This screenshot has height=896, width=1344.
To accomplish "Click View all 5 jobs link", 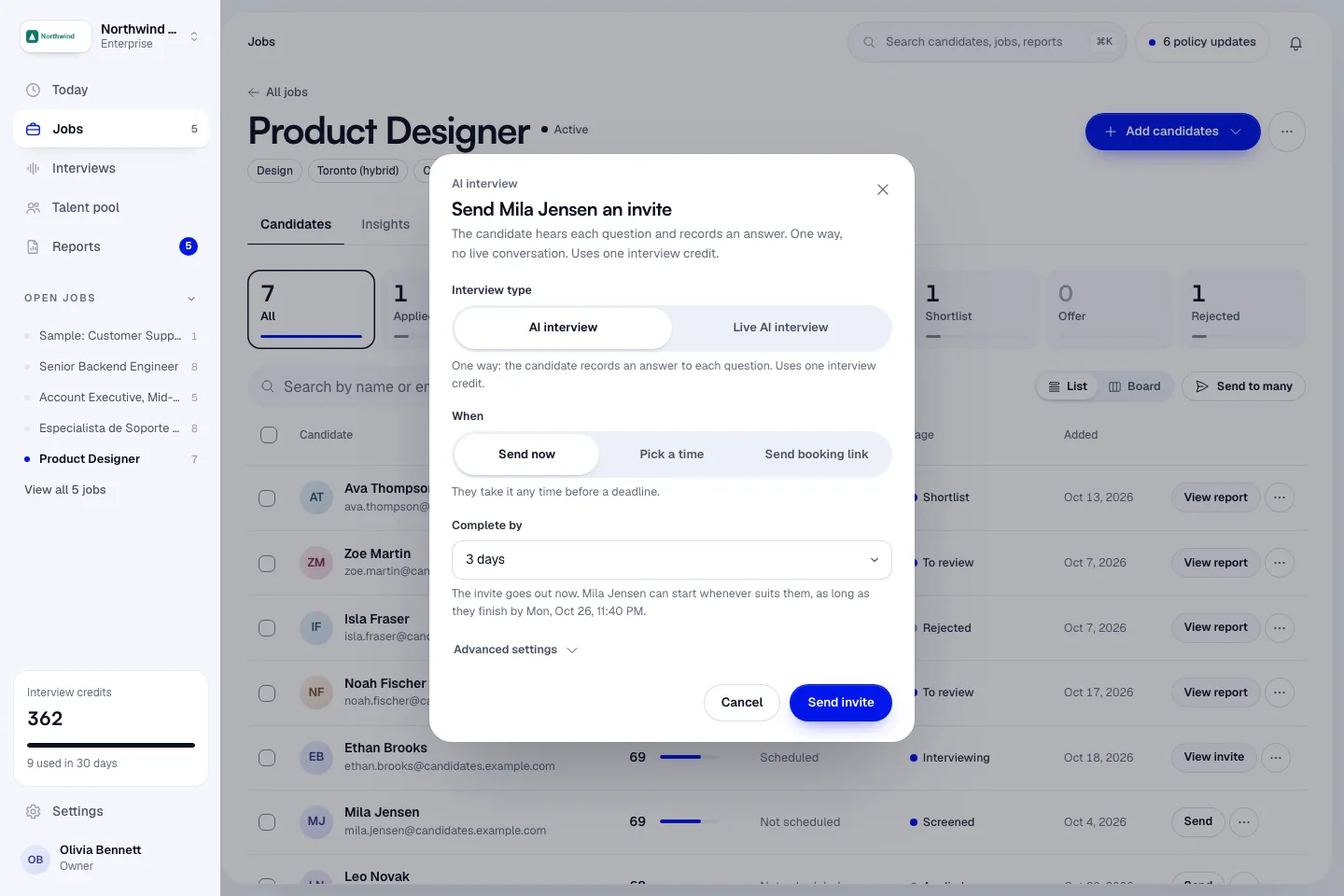I will [x=65, y=490].
